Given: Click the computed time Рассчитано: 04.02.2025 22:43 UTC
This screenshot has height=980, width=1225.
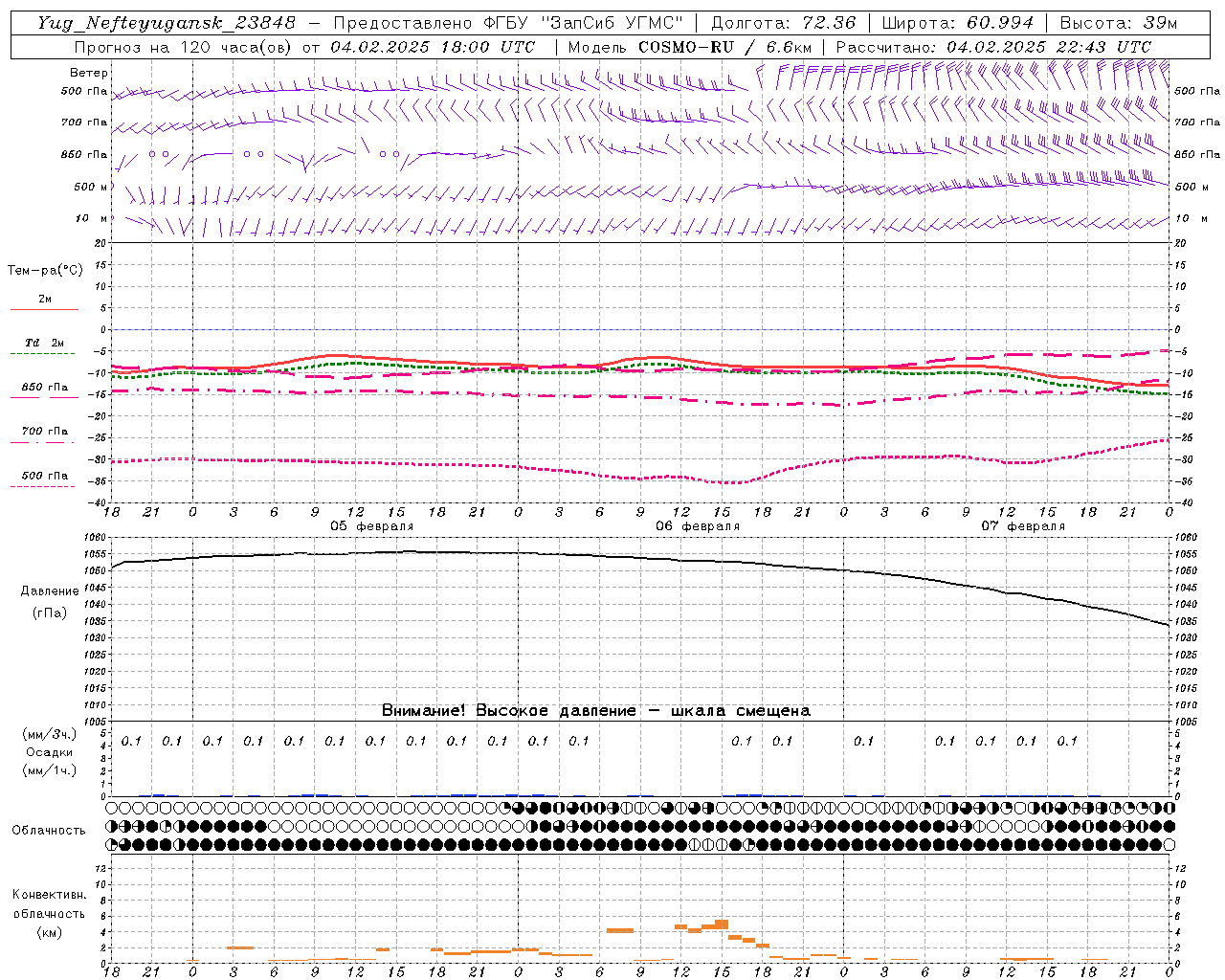Looking at the screenshot, I should (993, 47).
